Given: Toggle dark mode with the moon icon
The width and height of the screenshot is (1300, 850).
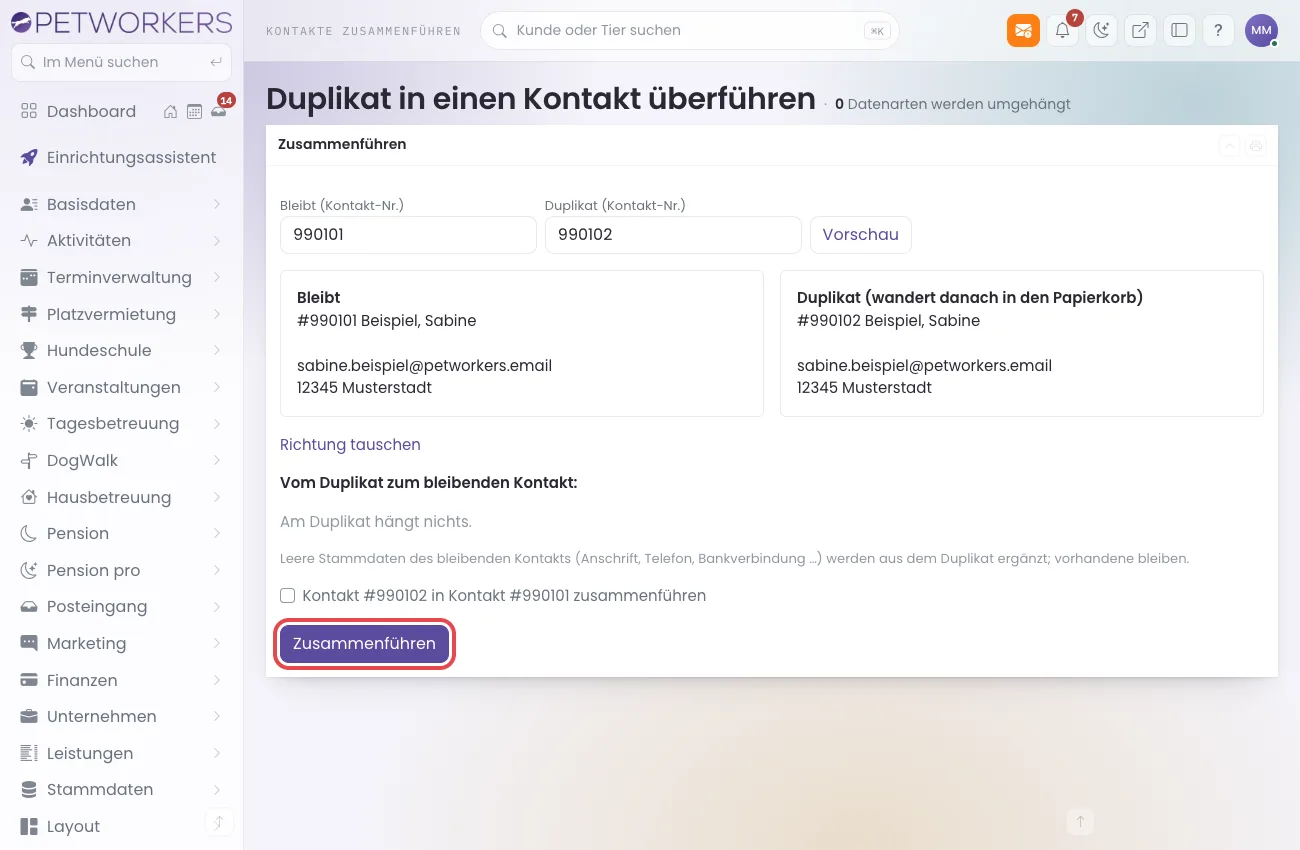Looking at the screenshot, I should pos(1101,31).
